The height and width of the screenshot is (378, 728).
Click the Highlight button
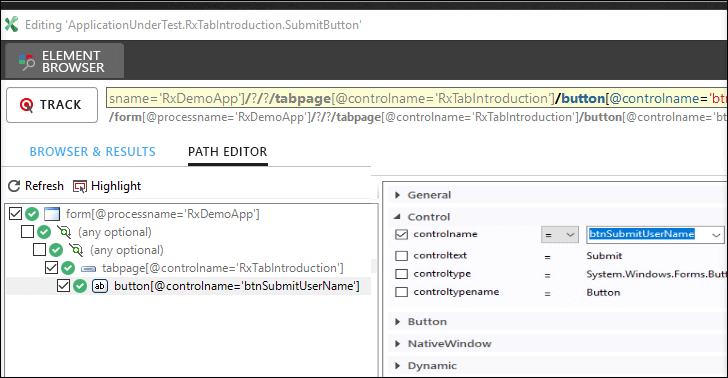click(107, 186)
